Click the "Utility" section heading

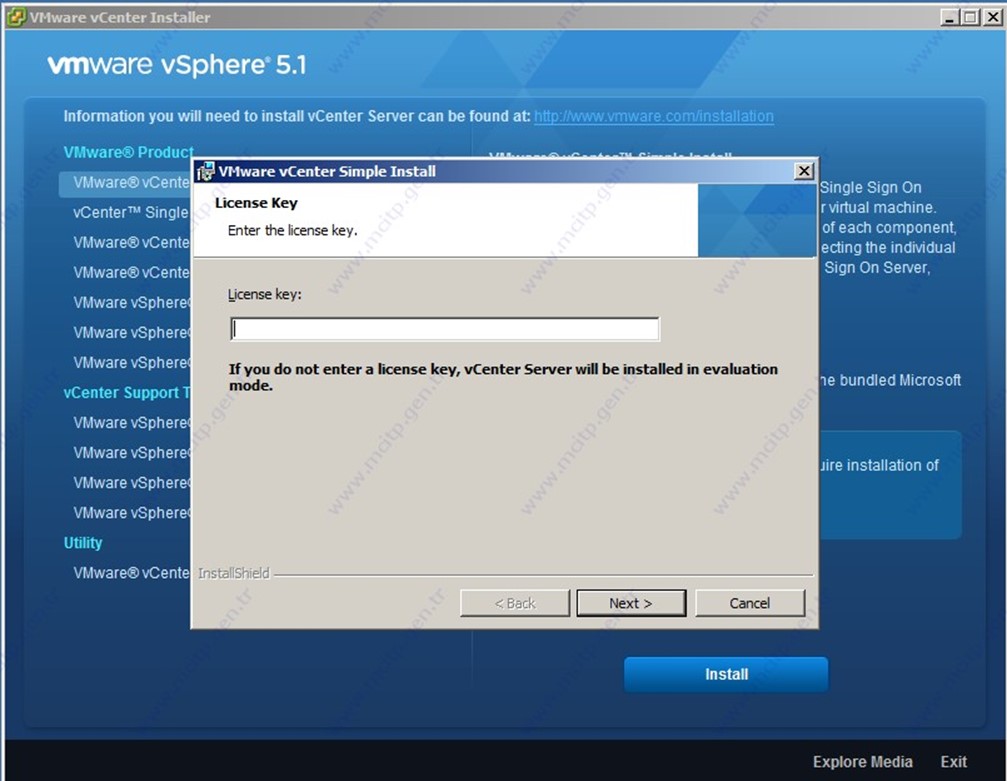click(x=83, y=543)
